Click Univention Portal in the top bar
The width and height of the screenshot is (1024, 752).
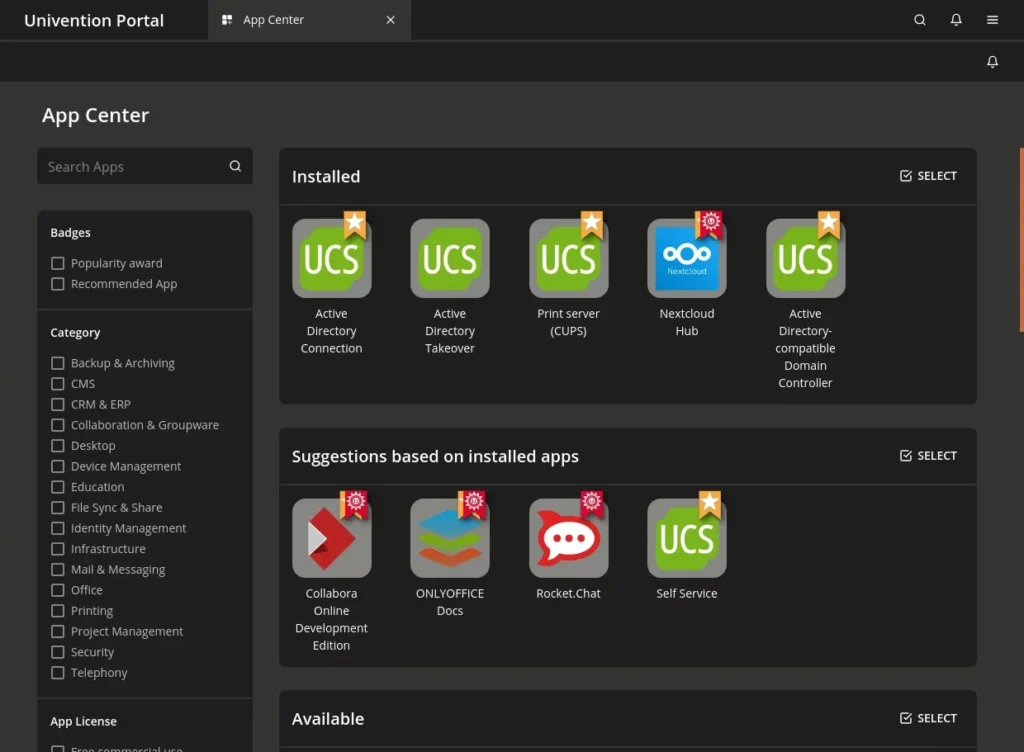click(94, 19)
